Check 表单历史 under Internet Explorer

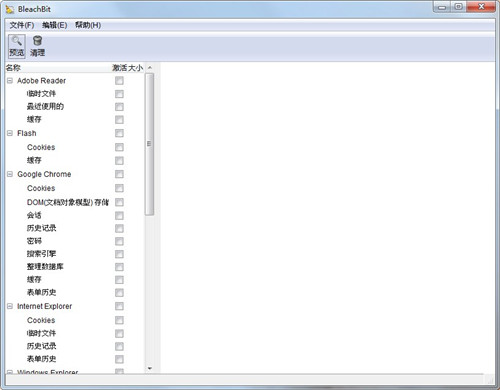[x=119, y=359]
